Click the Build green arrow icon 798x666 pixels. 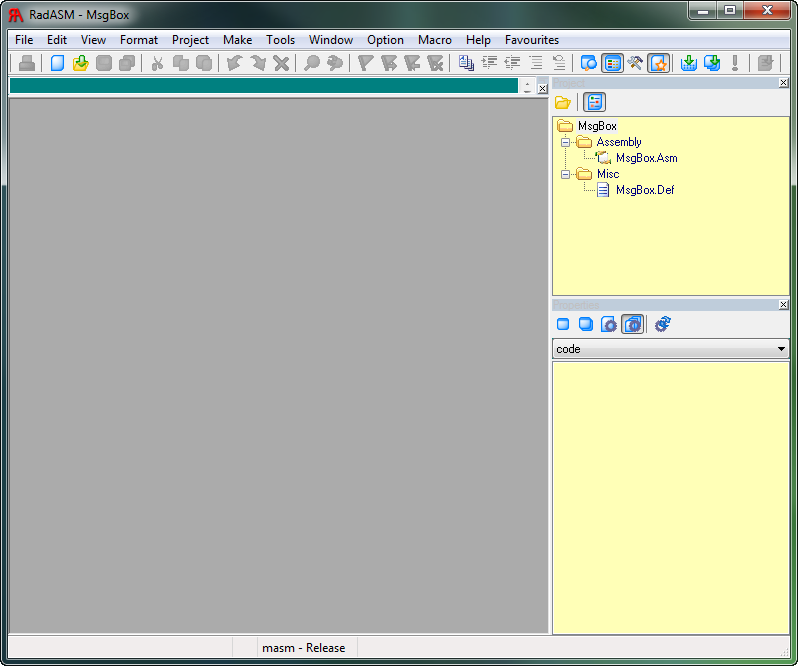point(712,64)
